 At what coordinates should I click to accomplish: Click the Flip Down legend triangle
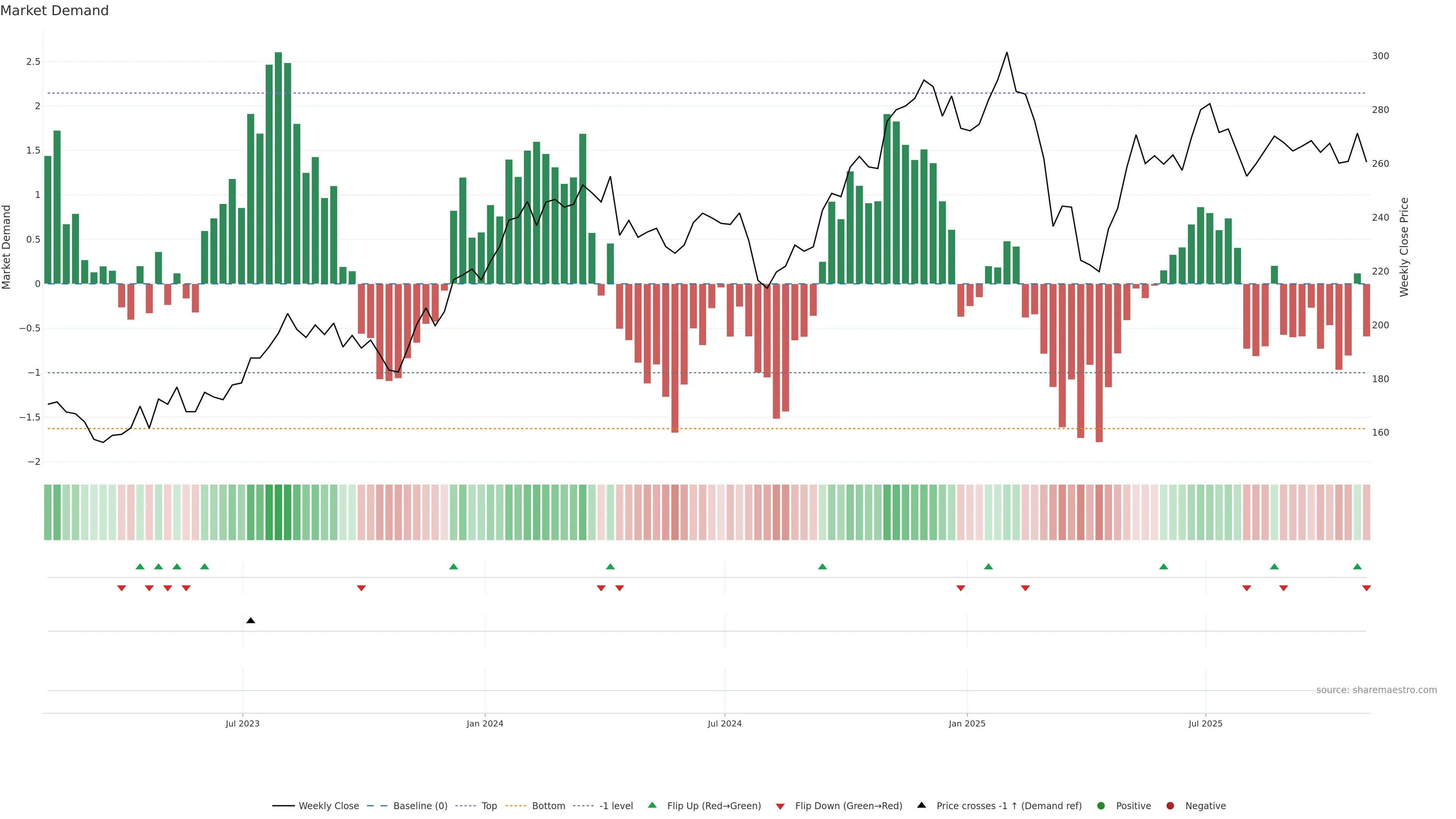(x=780, y=806)
